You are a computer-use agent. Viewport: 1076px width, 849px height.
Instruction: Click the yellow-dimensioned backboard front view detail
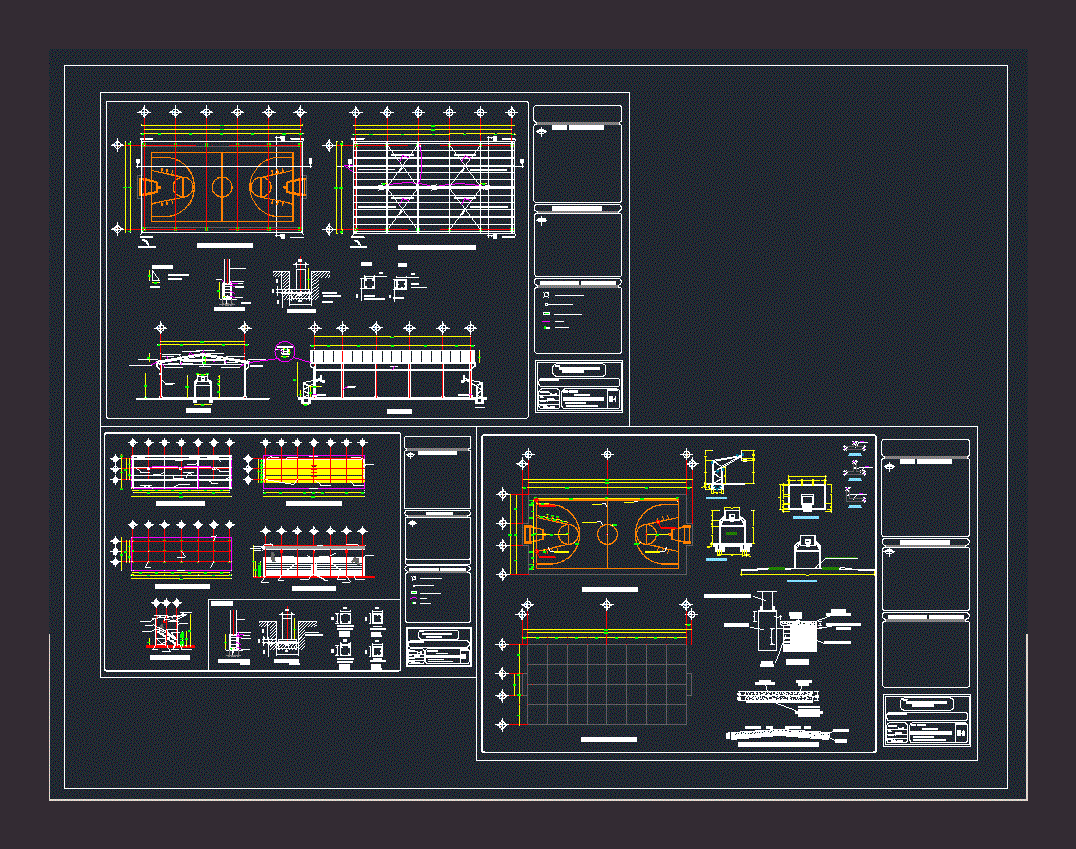[x=806, y=496]
